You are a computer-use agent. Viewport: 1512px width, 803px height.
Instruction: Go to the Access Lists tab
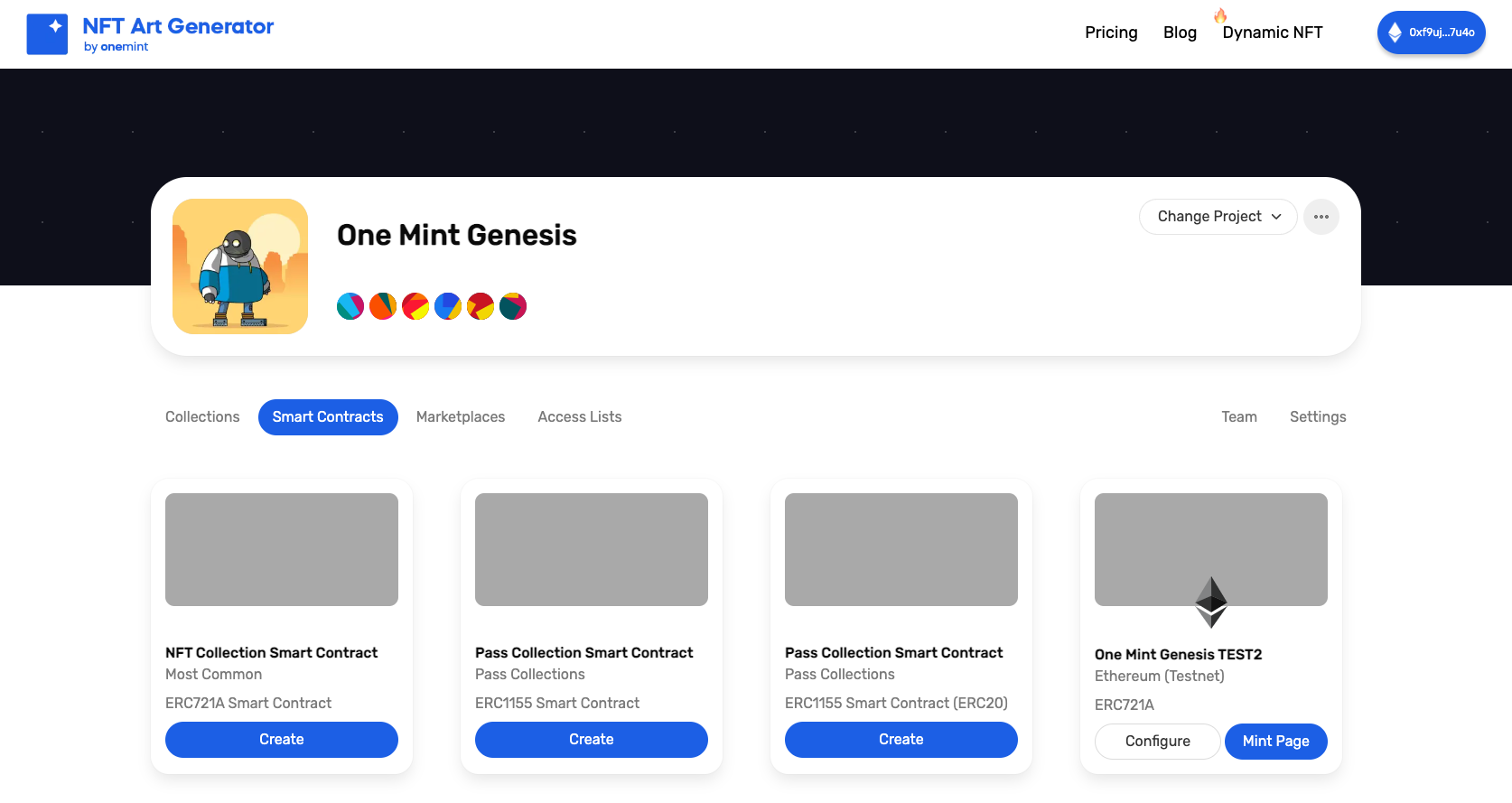click(x=580, y=416)
